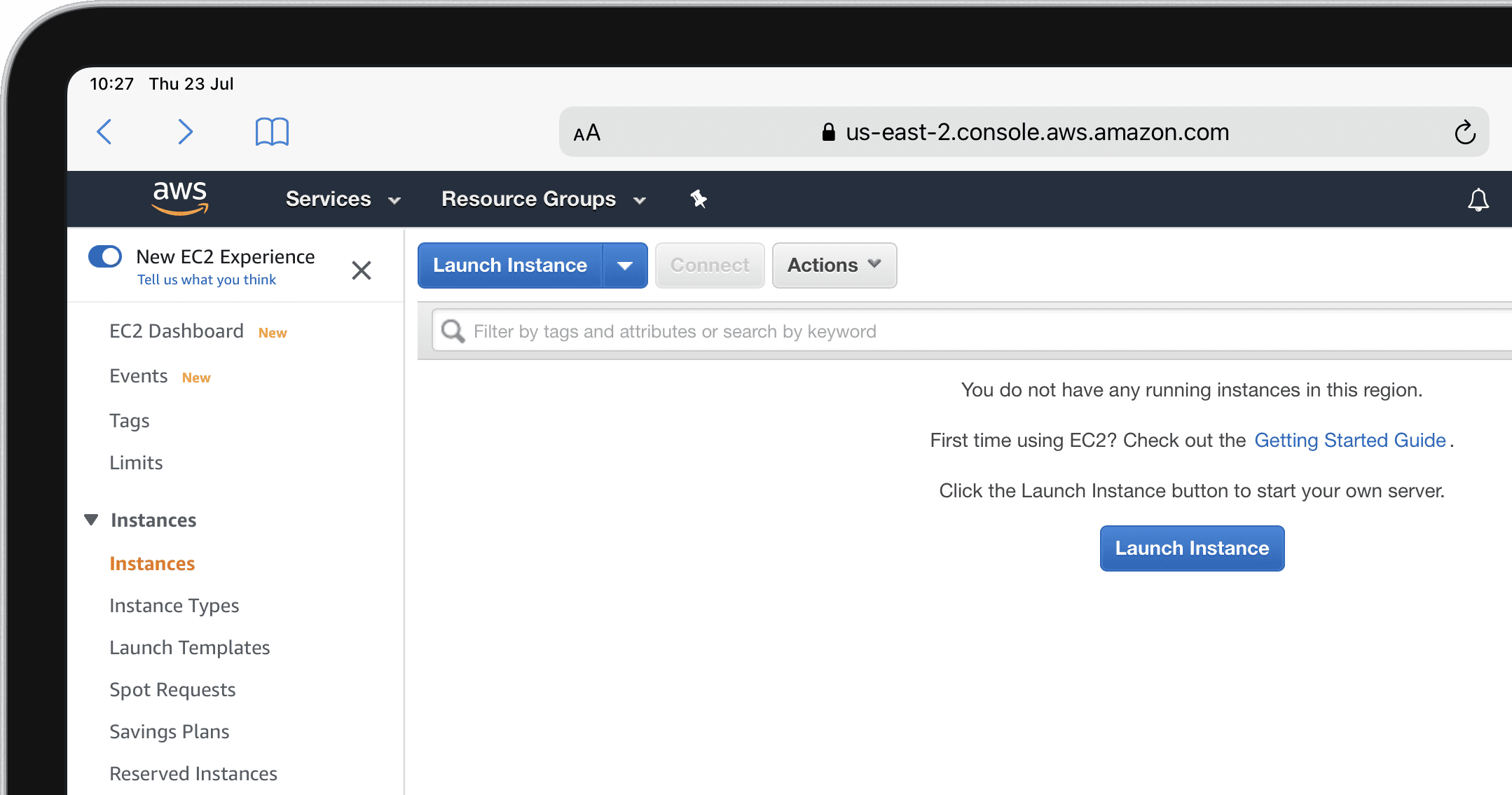Image resolution: width=1512 pixels, height=795 pixels.
Task: Click Tell us what you think link
Action: coord(207,279)
